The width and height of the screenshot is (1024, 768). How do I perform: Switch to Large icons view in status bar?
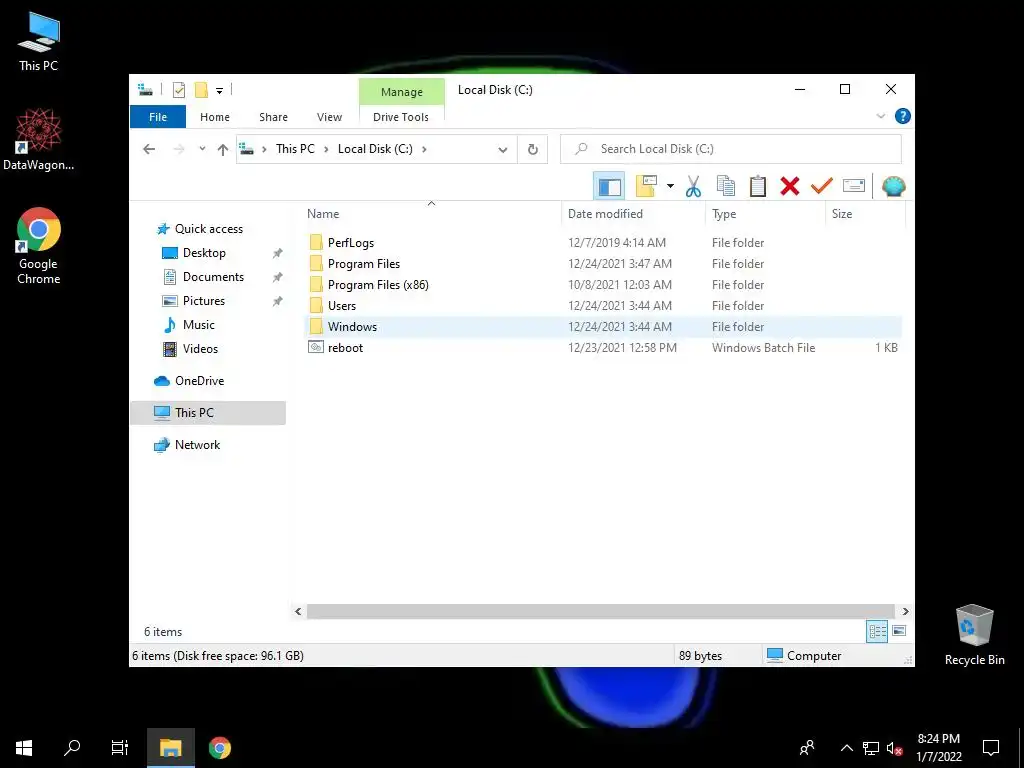pos(899,631)
